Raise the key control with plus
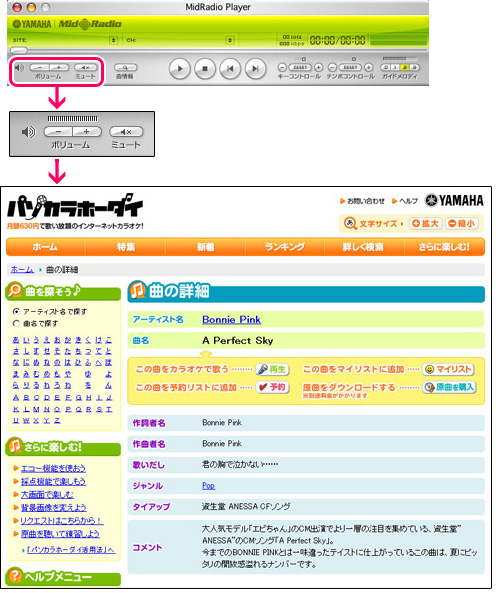This screenshot has height=593, width=500. (x=318, y=68)
